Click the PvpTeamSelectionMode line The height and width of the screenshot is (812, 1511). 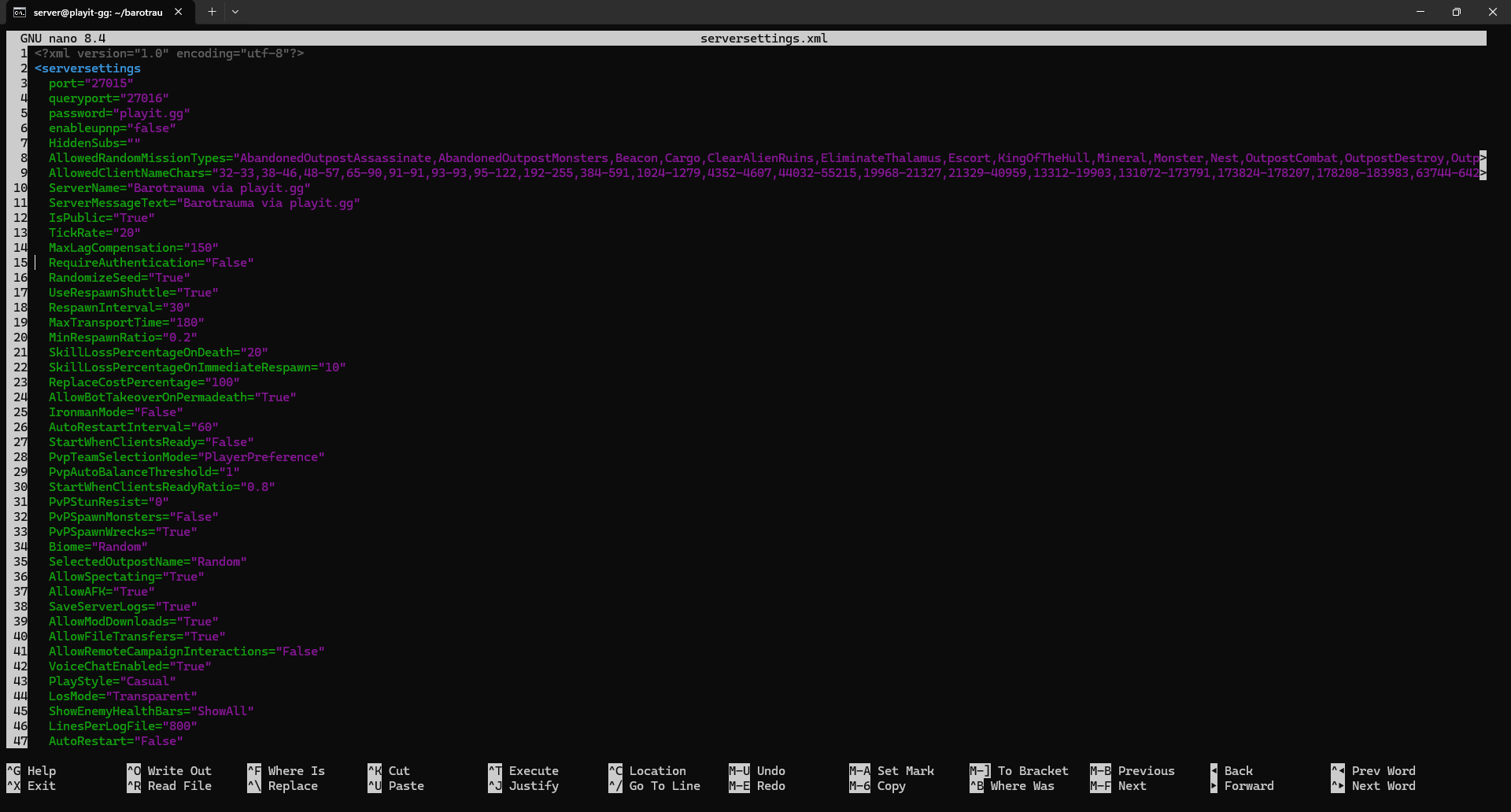187,457
